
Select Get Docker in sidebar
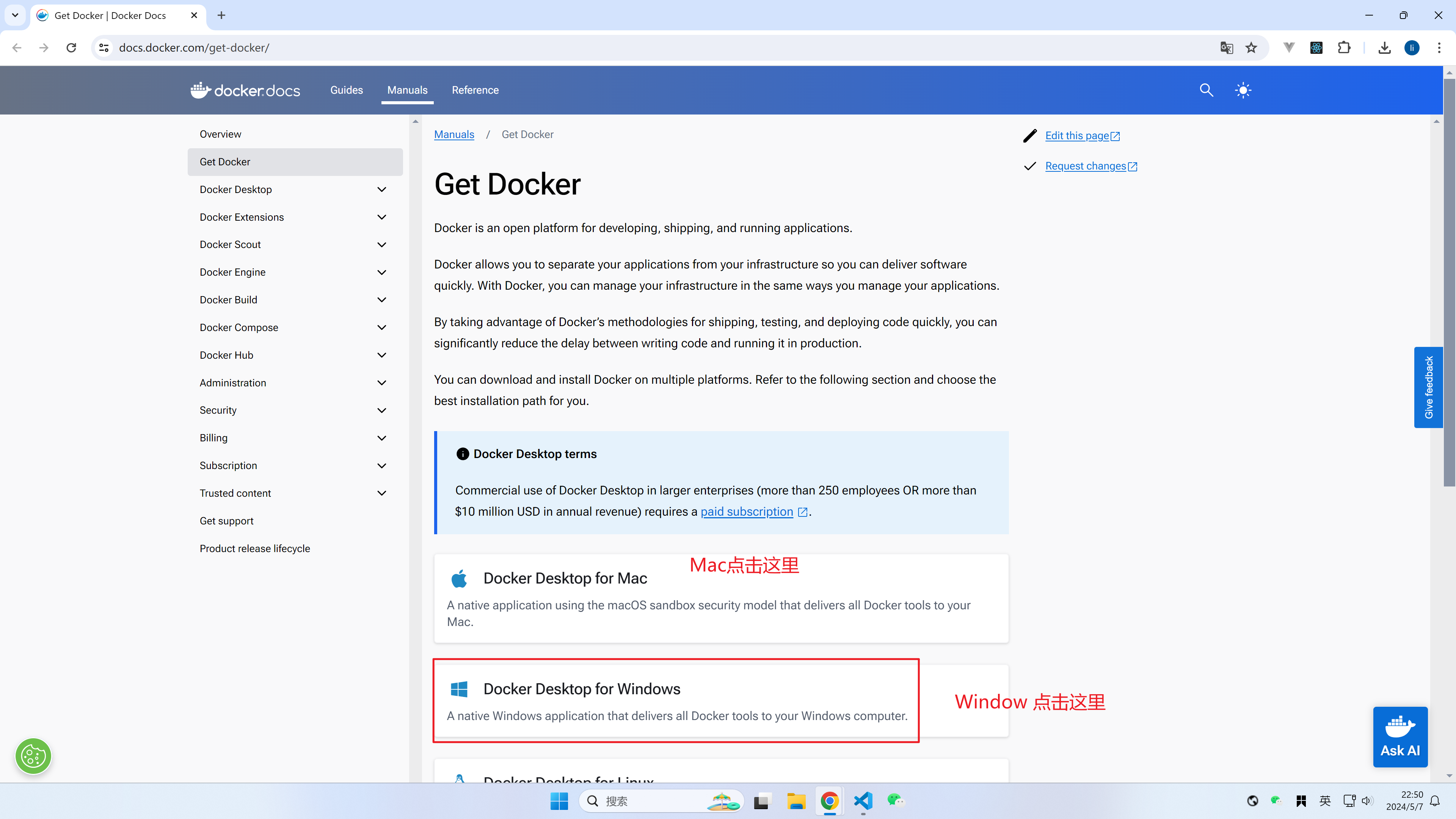[295, 162]
